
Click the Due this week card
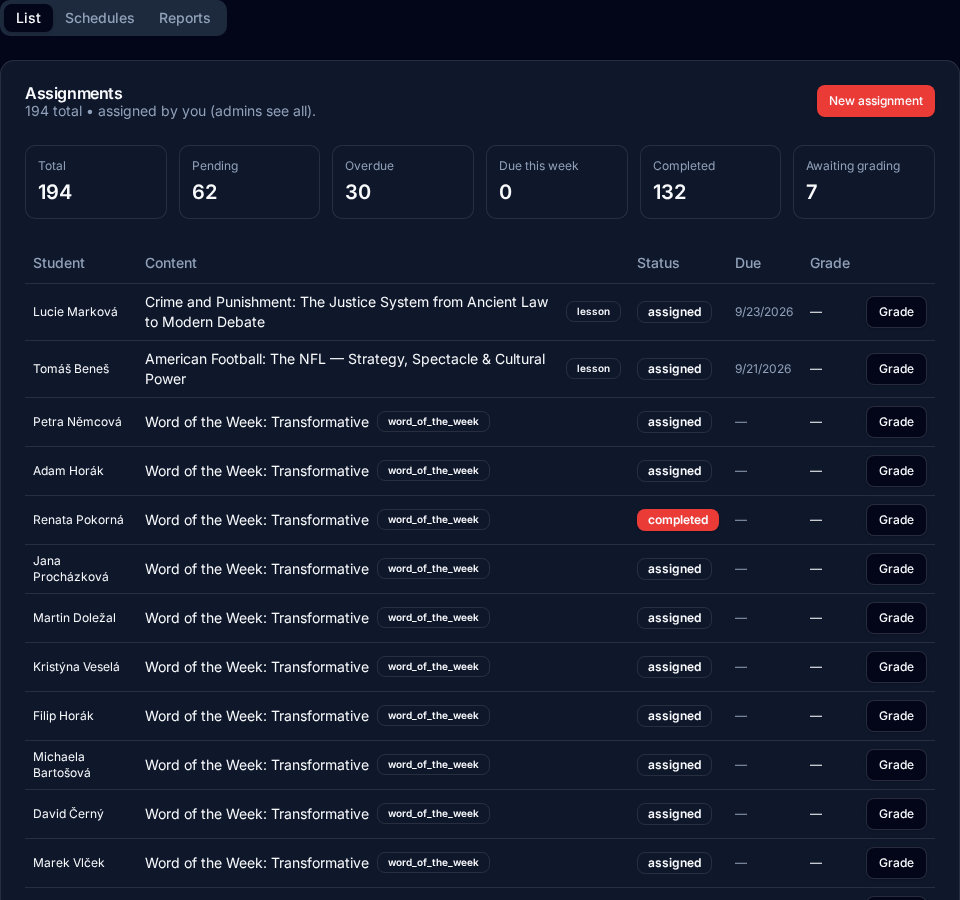tap(557, 182)
